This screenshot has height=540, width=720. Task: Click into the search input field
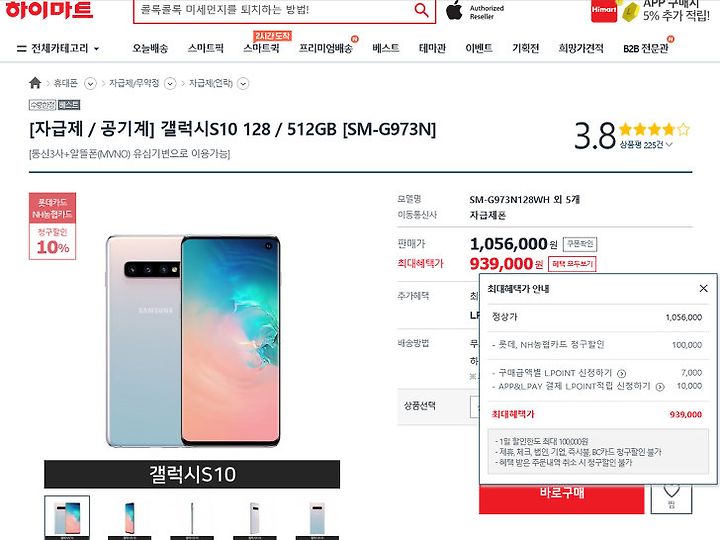[x=273, y=10]
